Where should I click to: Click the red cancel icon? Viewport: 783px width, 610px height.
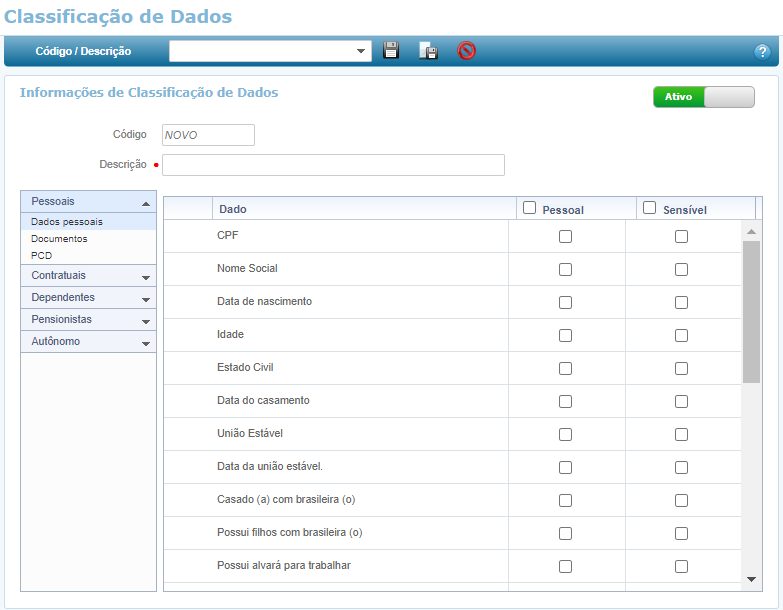point(466,51)
